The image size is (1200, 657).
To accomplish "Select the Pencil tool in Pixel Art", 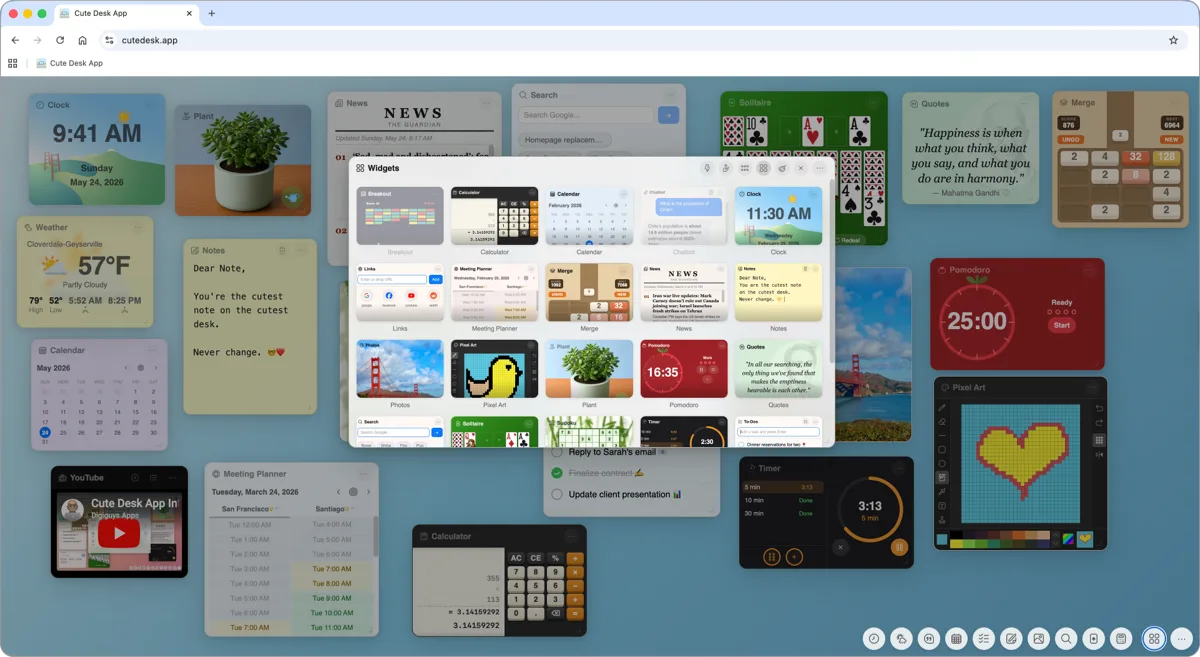I will pos(942,408).
